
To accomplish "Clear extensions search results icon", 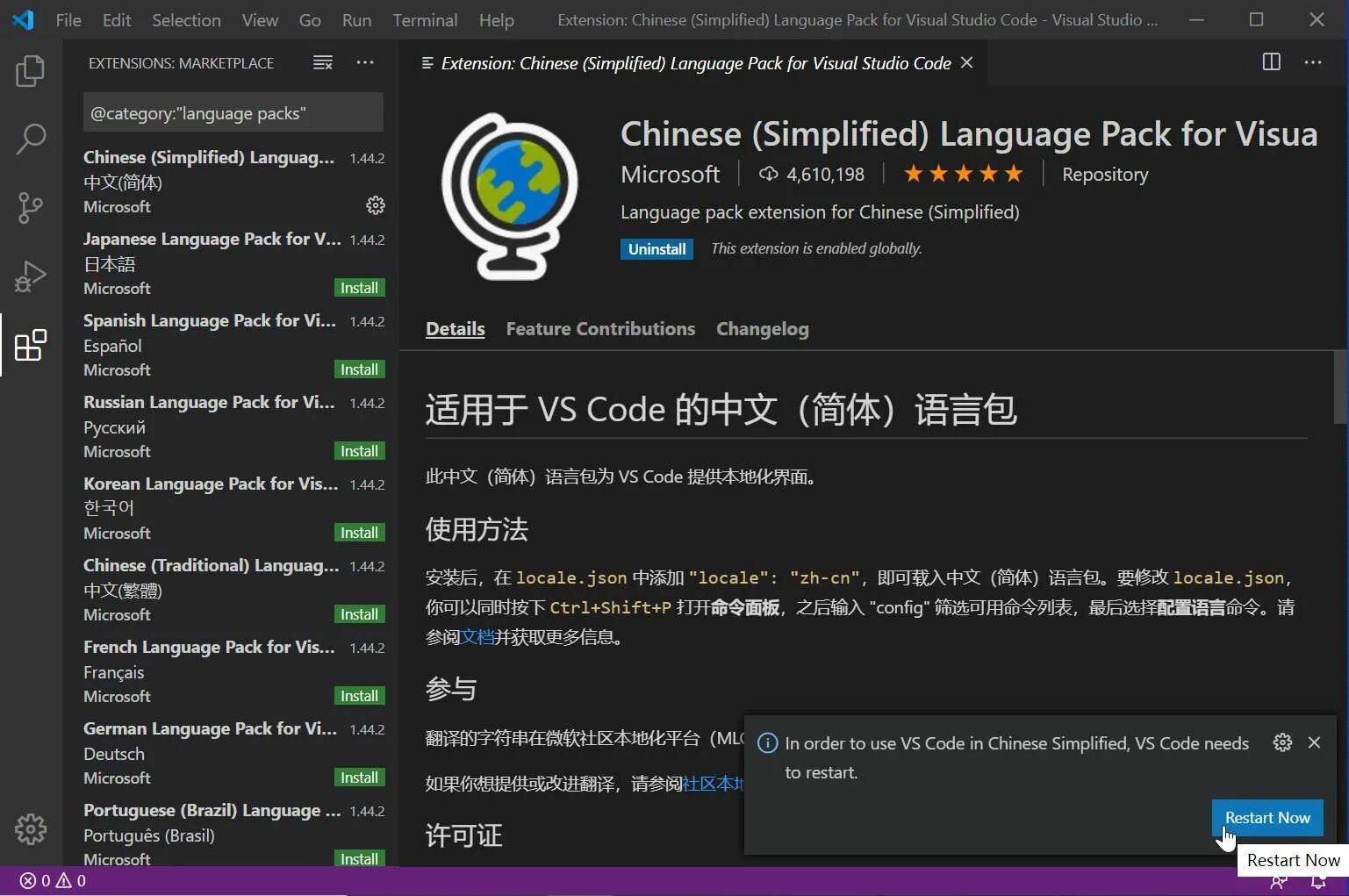I will [323, 62].
